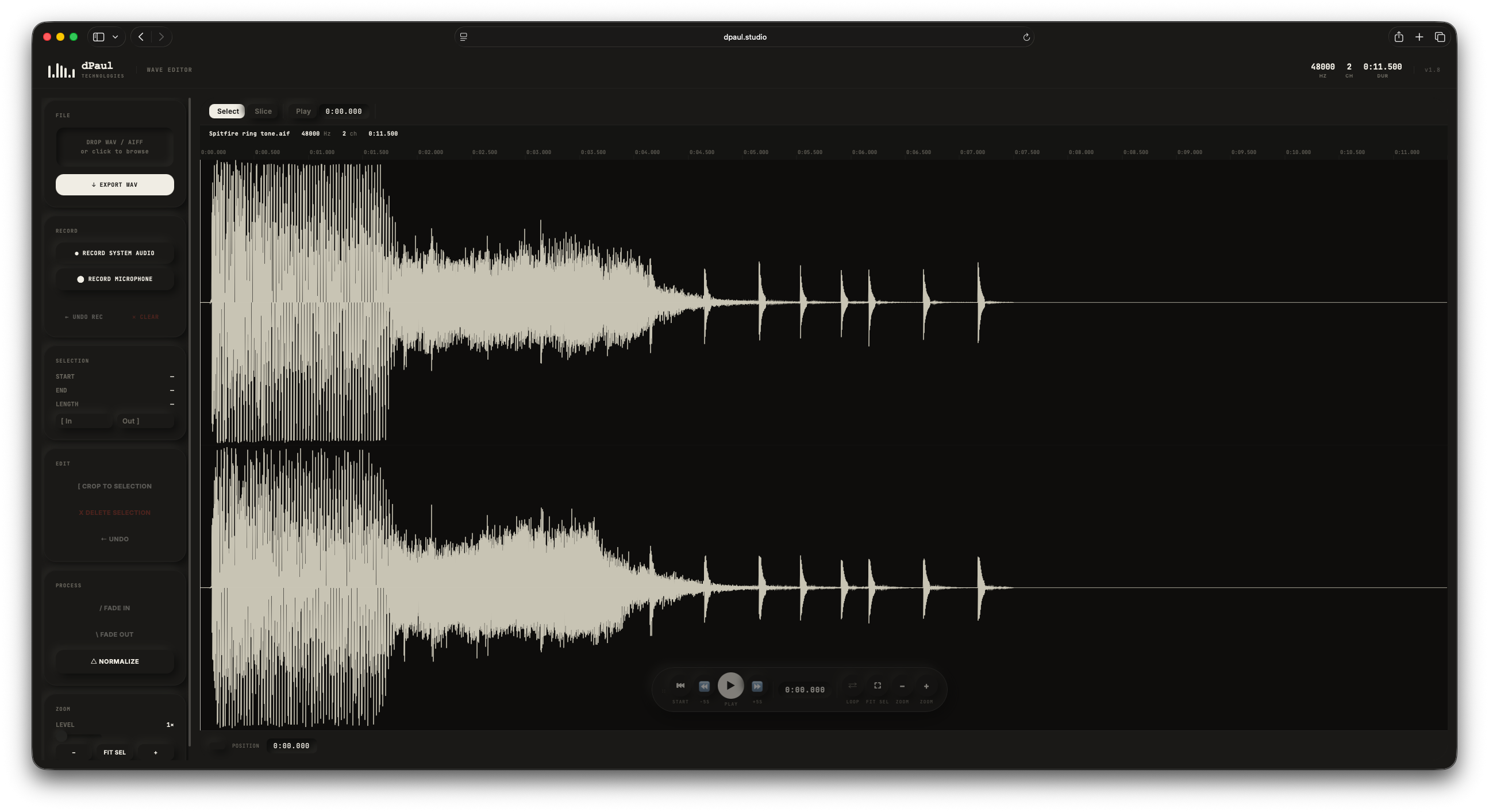Rewind five seconds with the -5S button

(x=704, y=686)
